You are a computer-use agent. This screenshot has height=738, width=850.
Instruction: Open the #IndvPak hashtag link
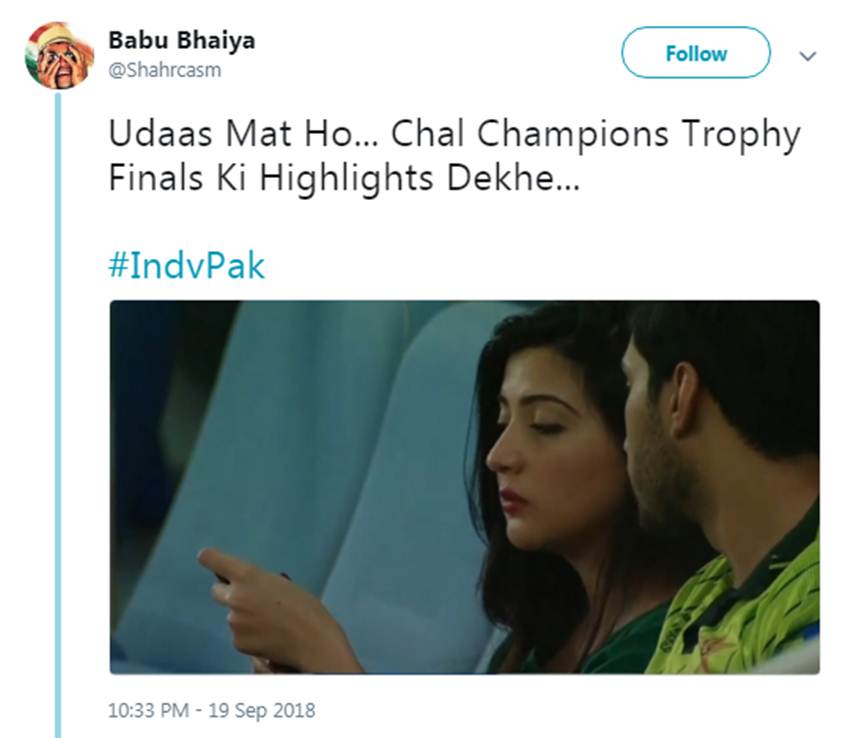[x=185, y=266]
